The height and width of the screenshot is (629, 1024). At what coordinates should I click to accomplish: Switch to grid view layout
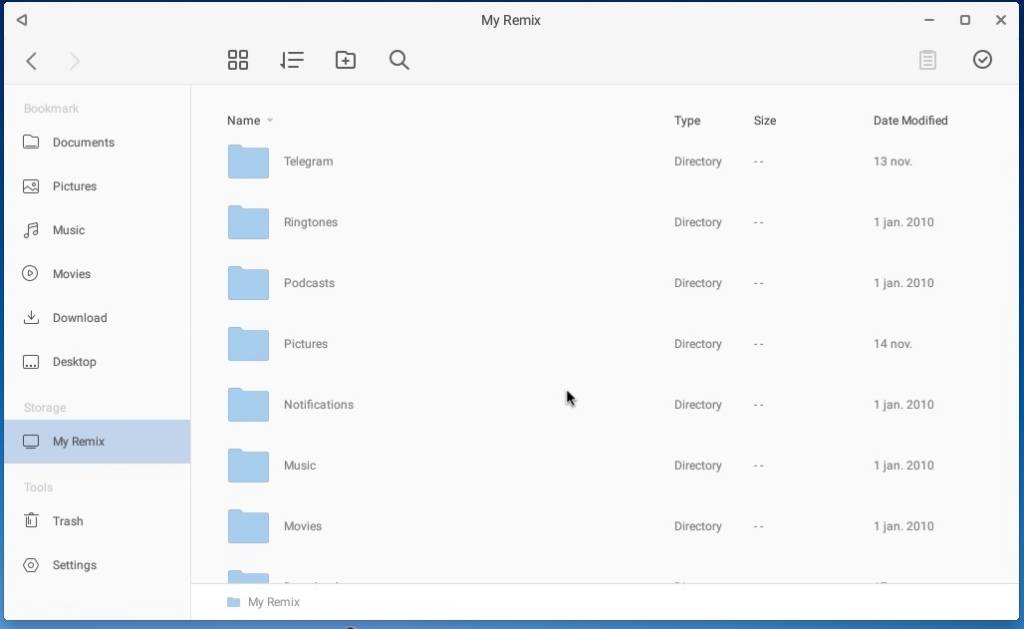pos(238,60)
